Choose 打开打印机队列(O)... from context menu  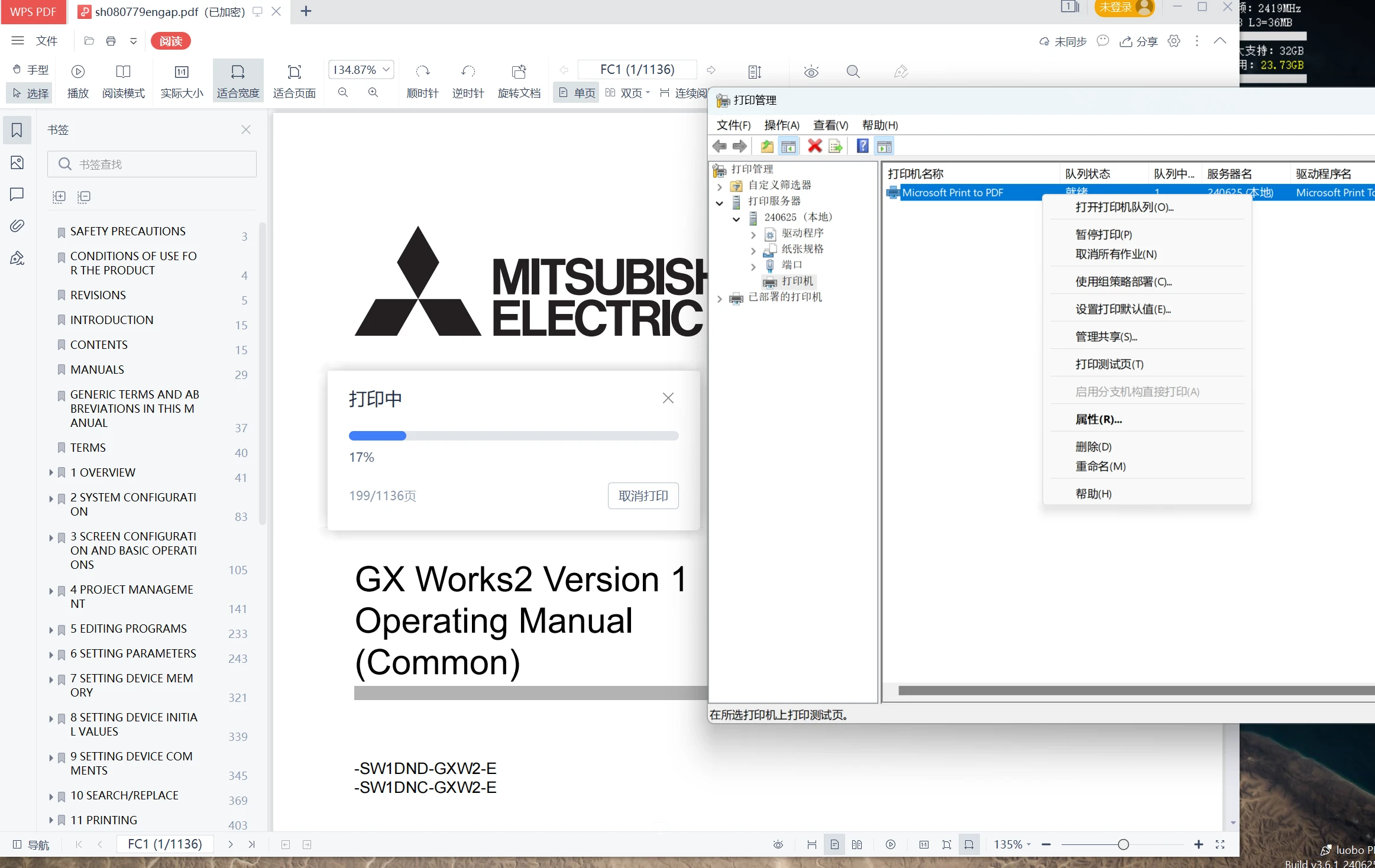1147,207
